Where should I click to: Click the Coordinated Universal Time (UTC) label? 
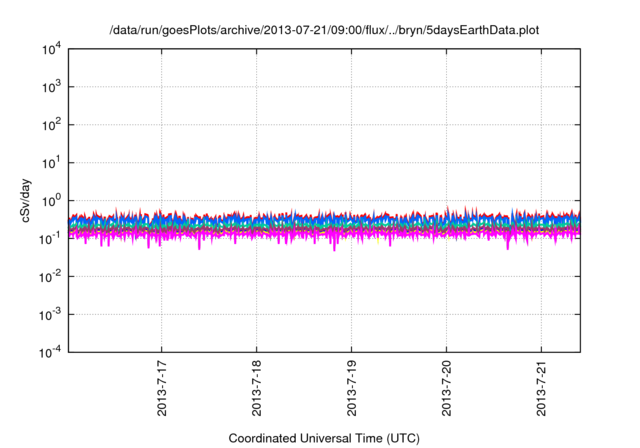[324, 438]
